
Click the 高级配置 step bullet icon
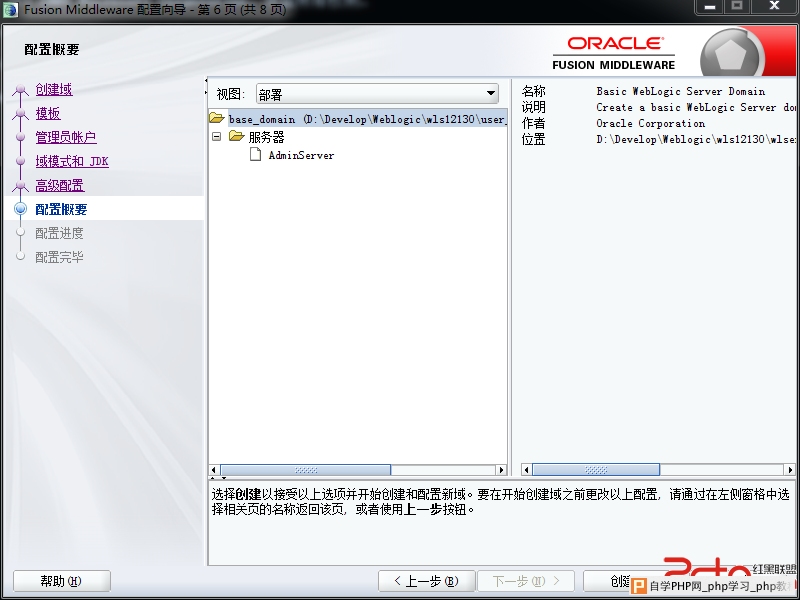(20, 186)
